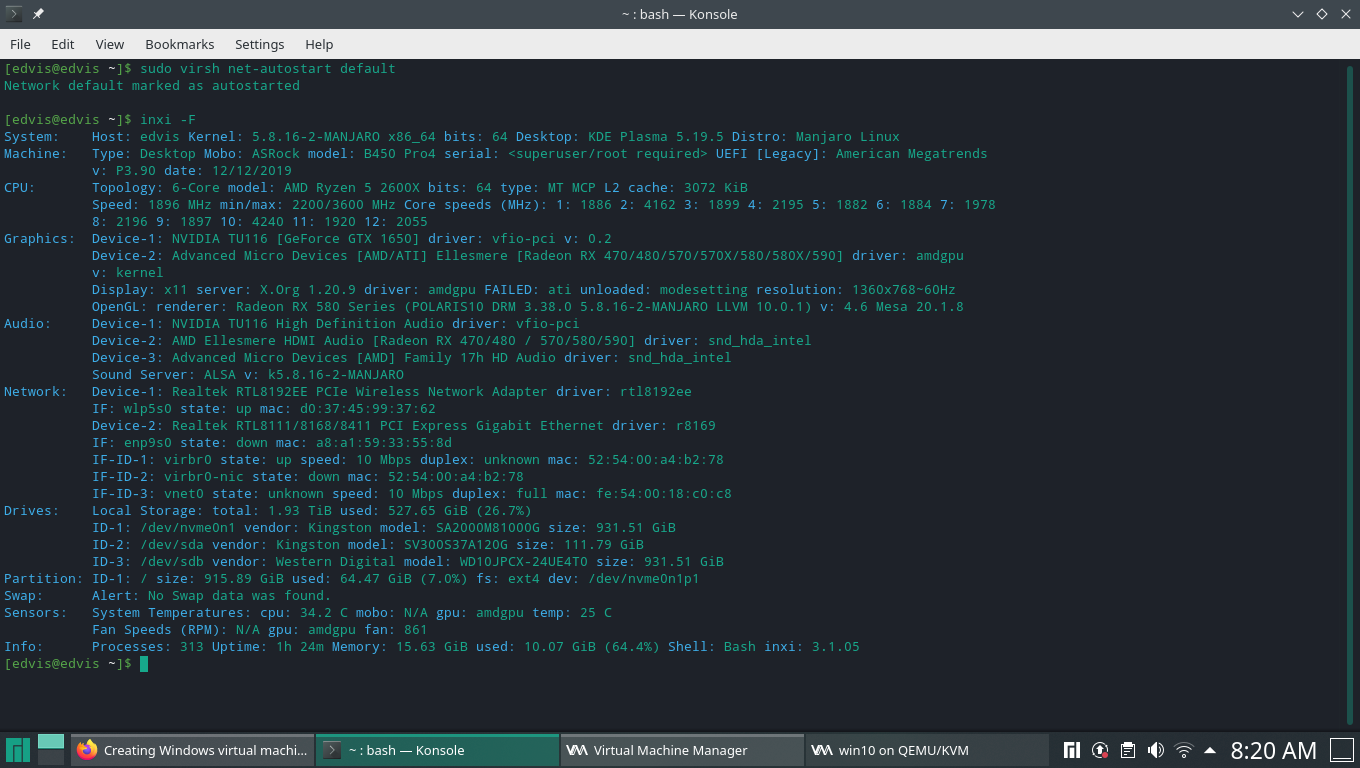Close the Konsole window
Image resolution: width=1360 pixels, height=768 pixels.
[1345, 14]
